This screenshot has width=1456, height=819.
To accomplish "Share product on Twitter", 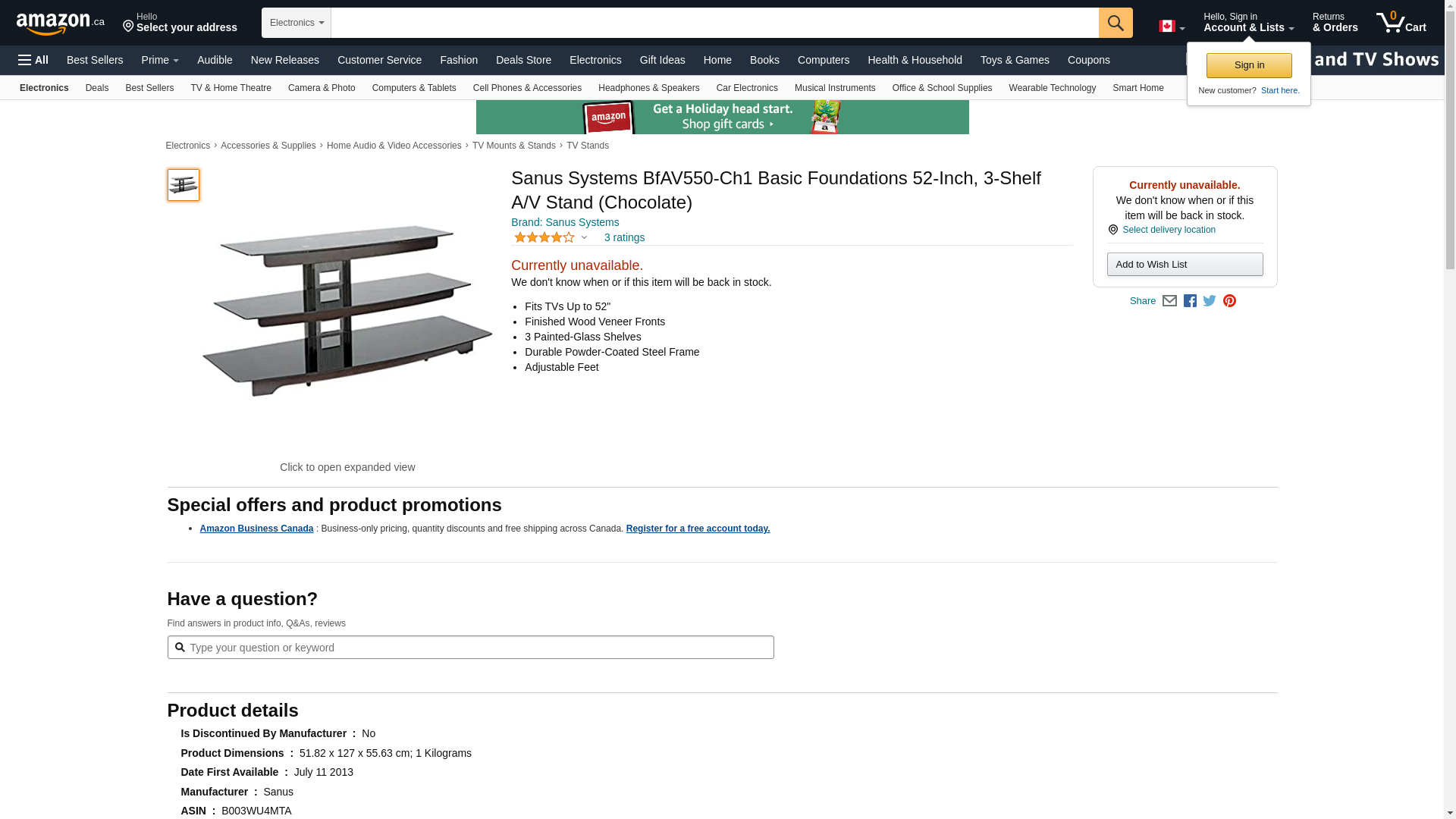I will pos(1210,301).
